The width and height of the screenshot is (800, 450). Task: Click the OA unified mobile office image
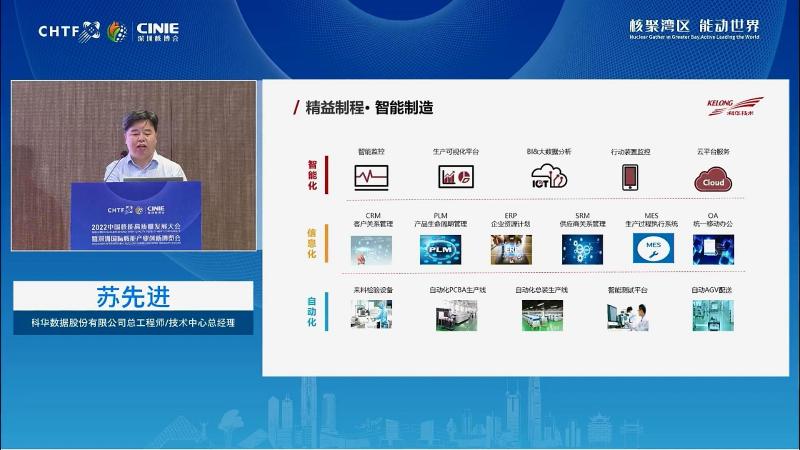point(713,249)
